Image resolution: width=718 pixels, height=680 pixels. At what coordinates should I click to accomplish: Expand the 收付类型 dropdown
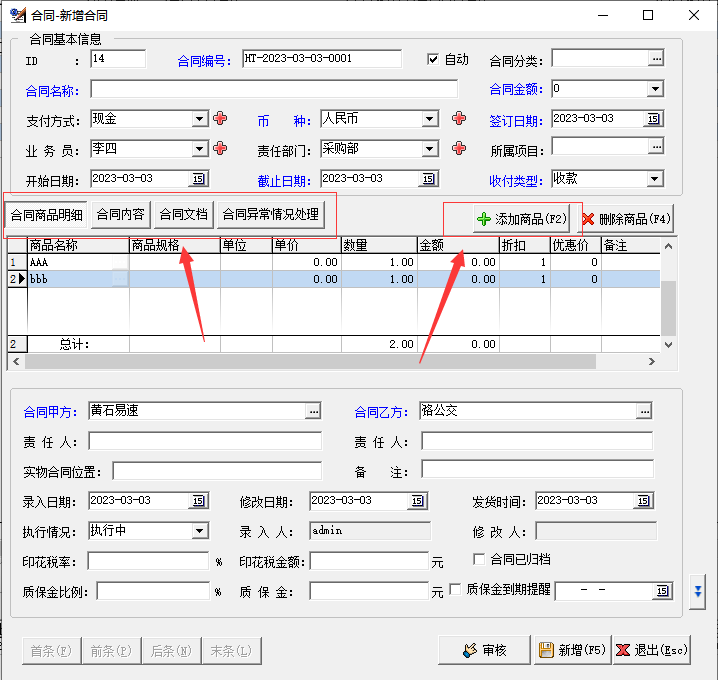coord(655,179)
